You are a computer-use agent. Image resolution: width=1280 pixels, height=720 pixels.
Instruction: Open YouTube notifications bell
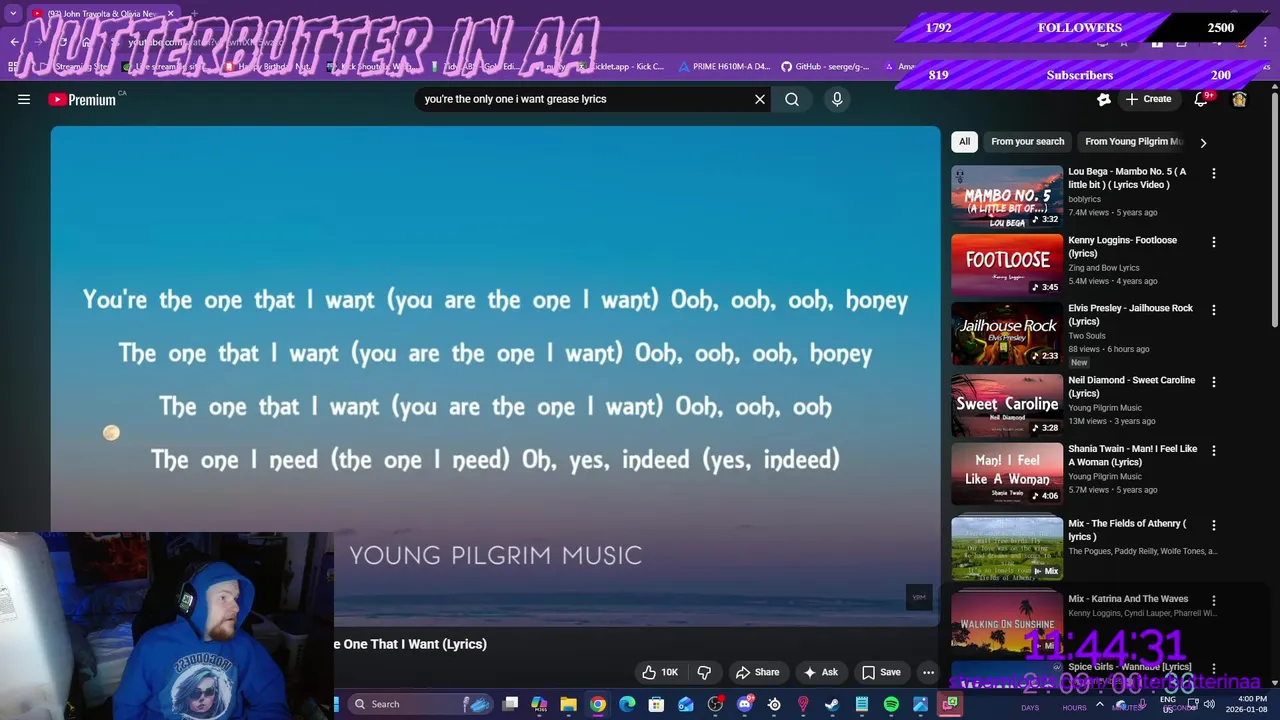click(x=1201, y=99)
